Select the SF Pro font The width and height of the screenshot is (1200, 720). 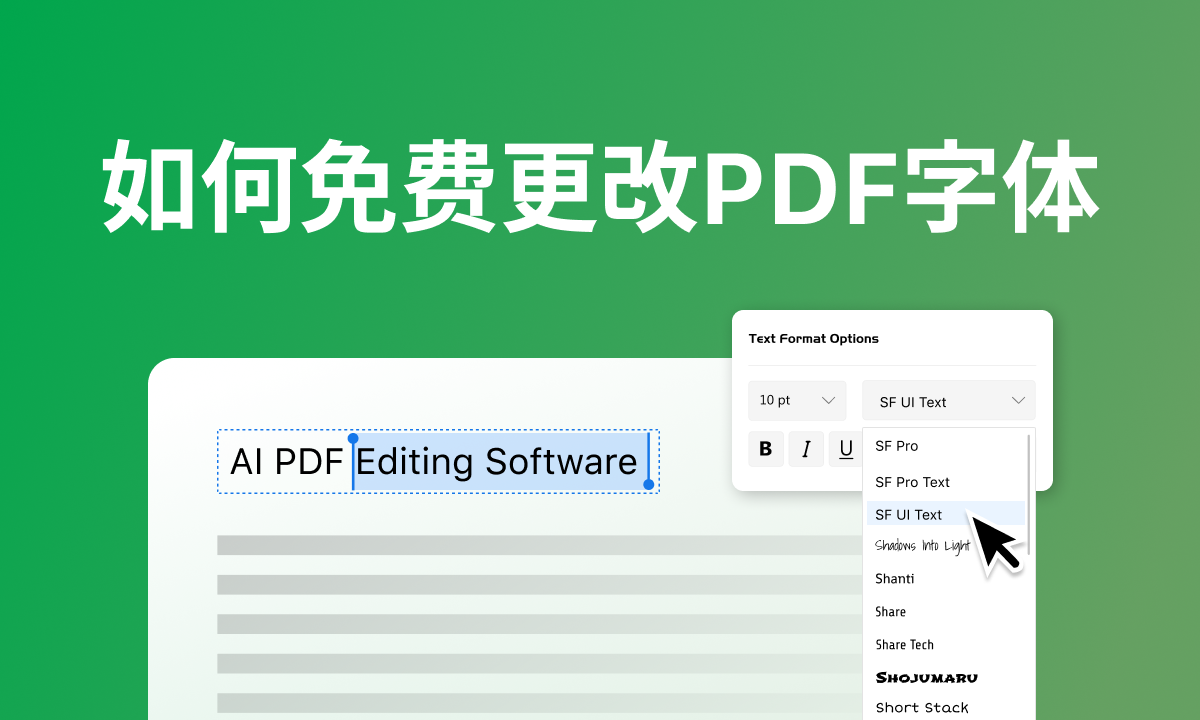(897, 446)
